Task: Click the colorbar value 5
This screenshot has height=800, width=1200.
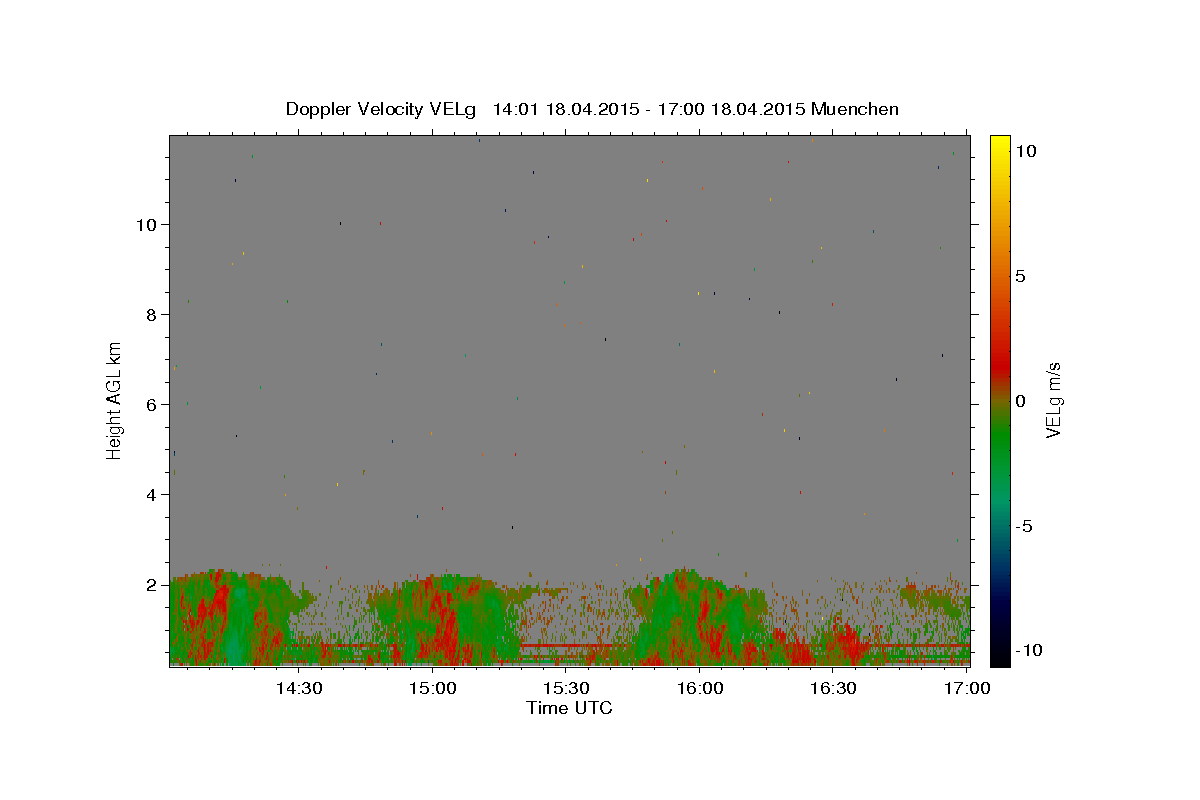Action: [1020, 276]
